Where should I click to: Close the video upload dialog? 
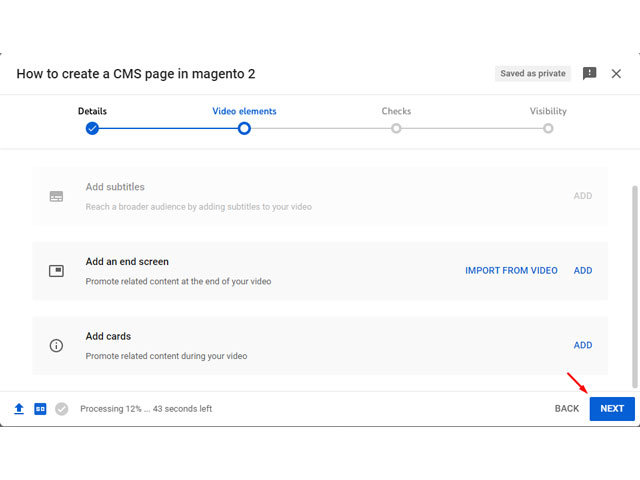tap(616, 73)
